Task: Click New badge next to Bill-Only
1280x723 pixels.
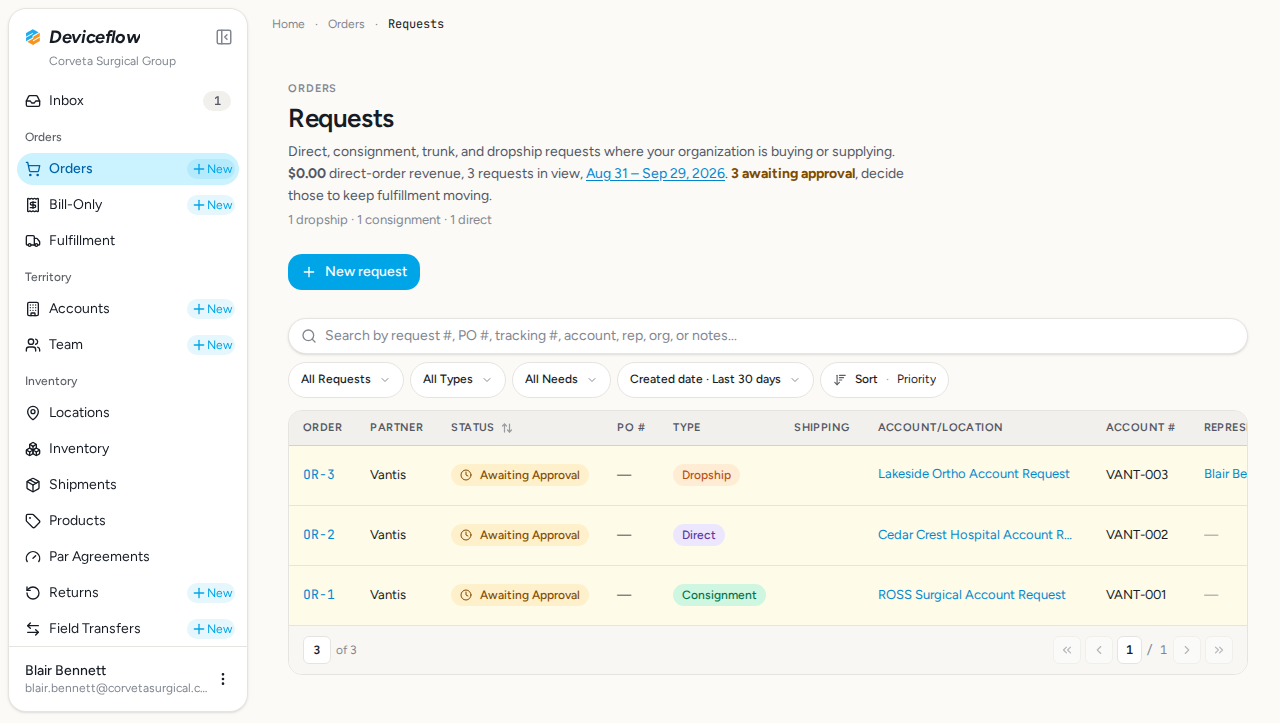Action: click(x=212, y=205)
